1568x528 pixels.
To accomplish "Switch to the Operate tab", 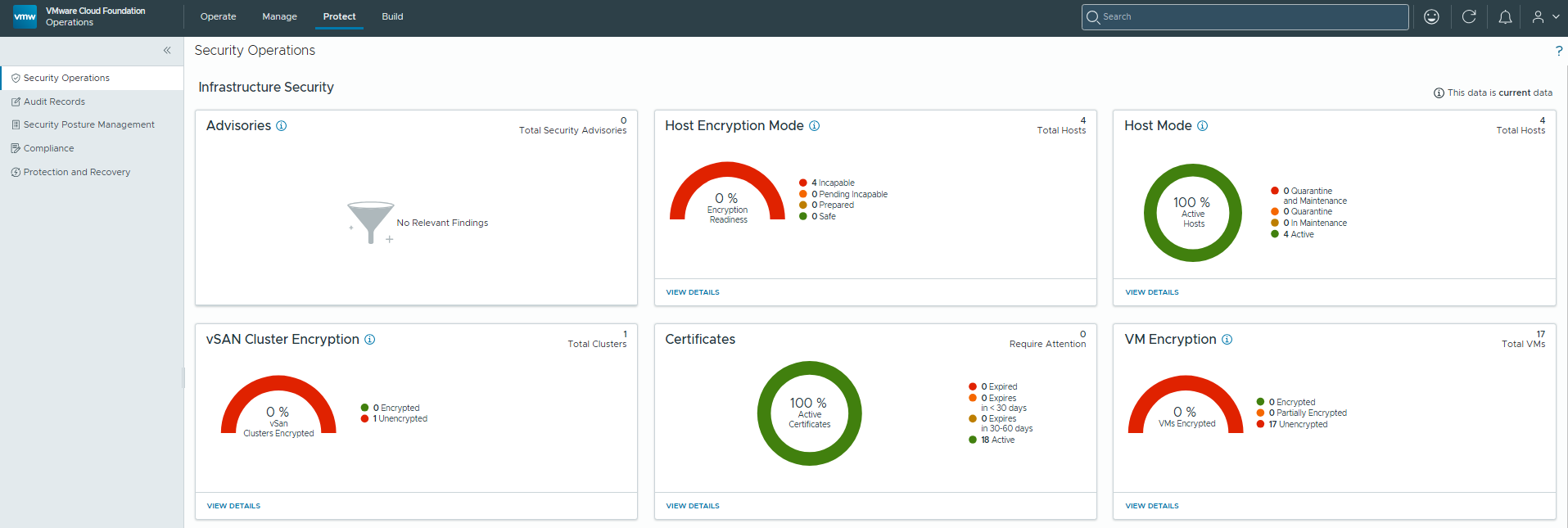I will [x=219, y=16].
